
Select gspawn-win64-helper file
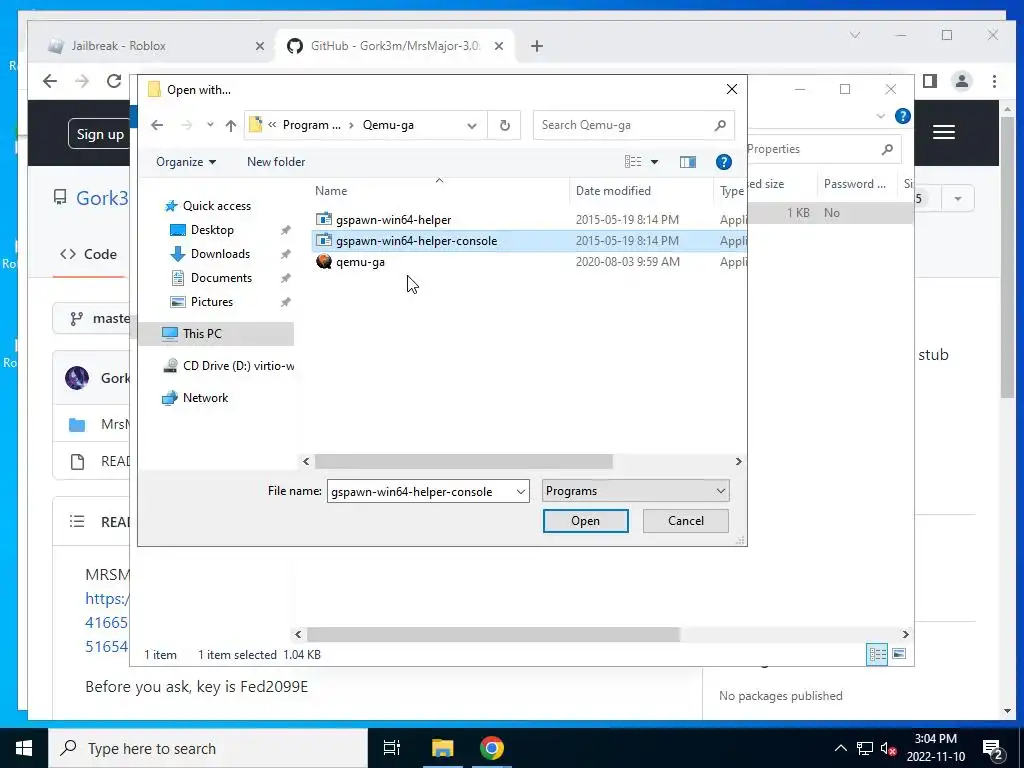(393, 220)
